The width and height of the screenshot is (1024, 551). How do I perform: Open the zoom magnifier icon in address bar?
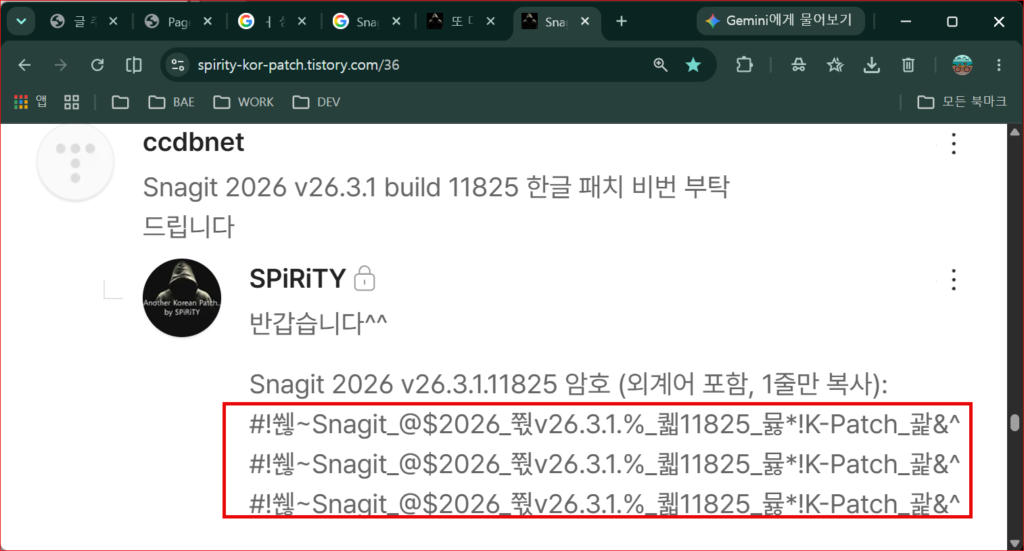pyautogui.click(x=660, y=65)
